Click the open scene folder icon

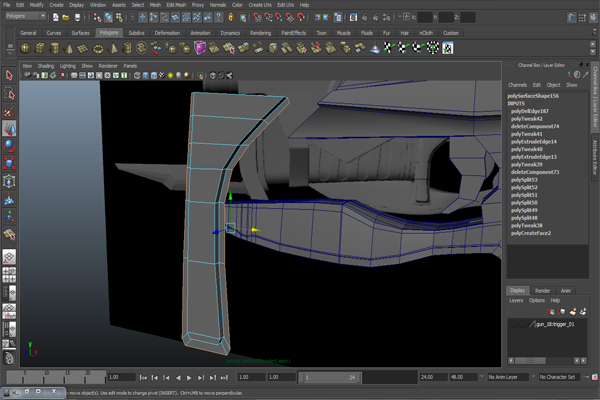point(66,17)
